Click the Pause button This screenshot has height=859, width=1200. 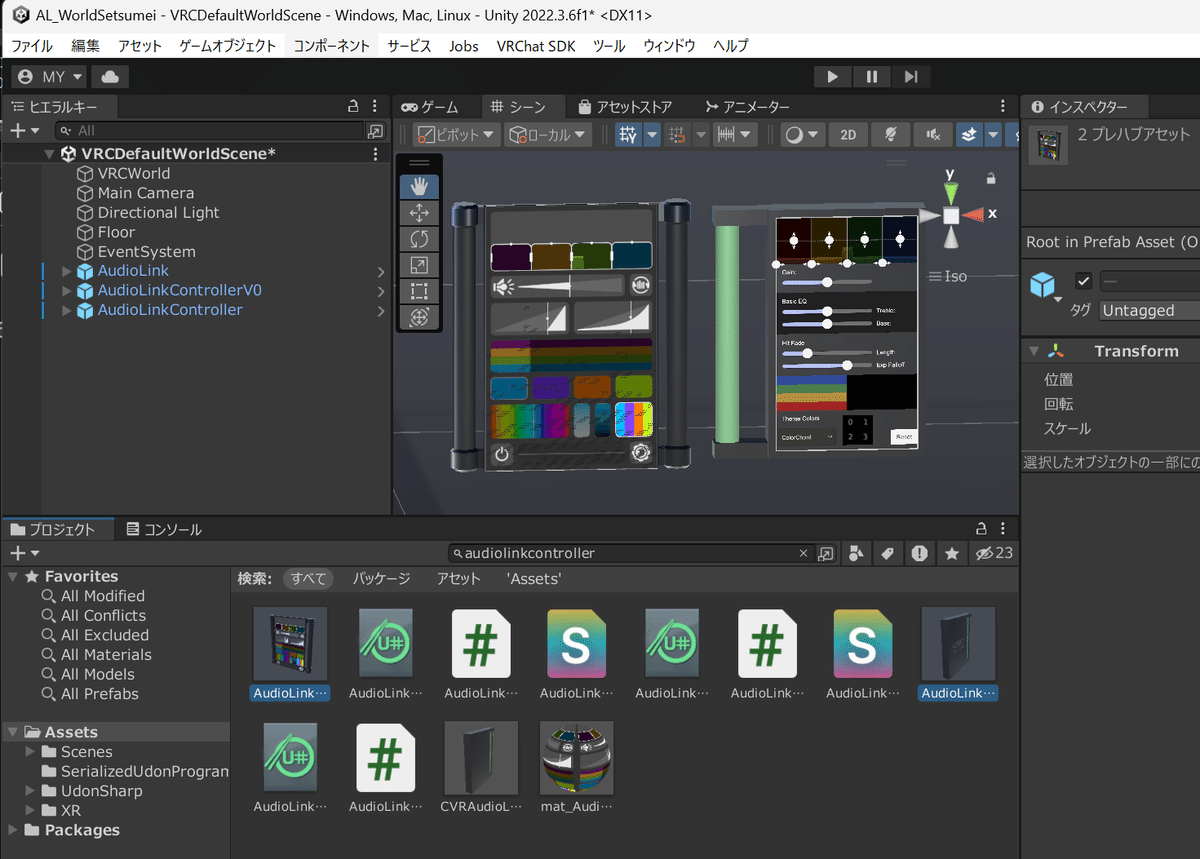pos(872,76)
